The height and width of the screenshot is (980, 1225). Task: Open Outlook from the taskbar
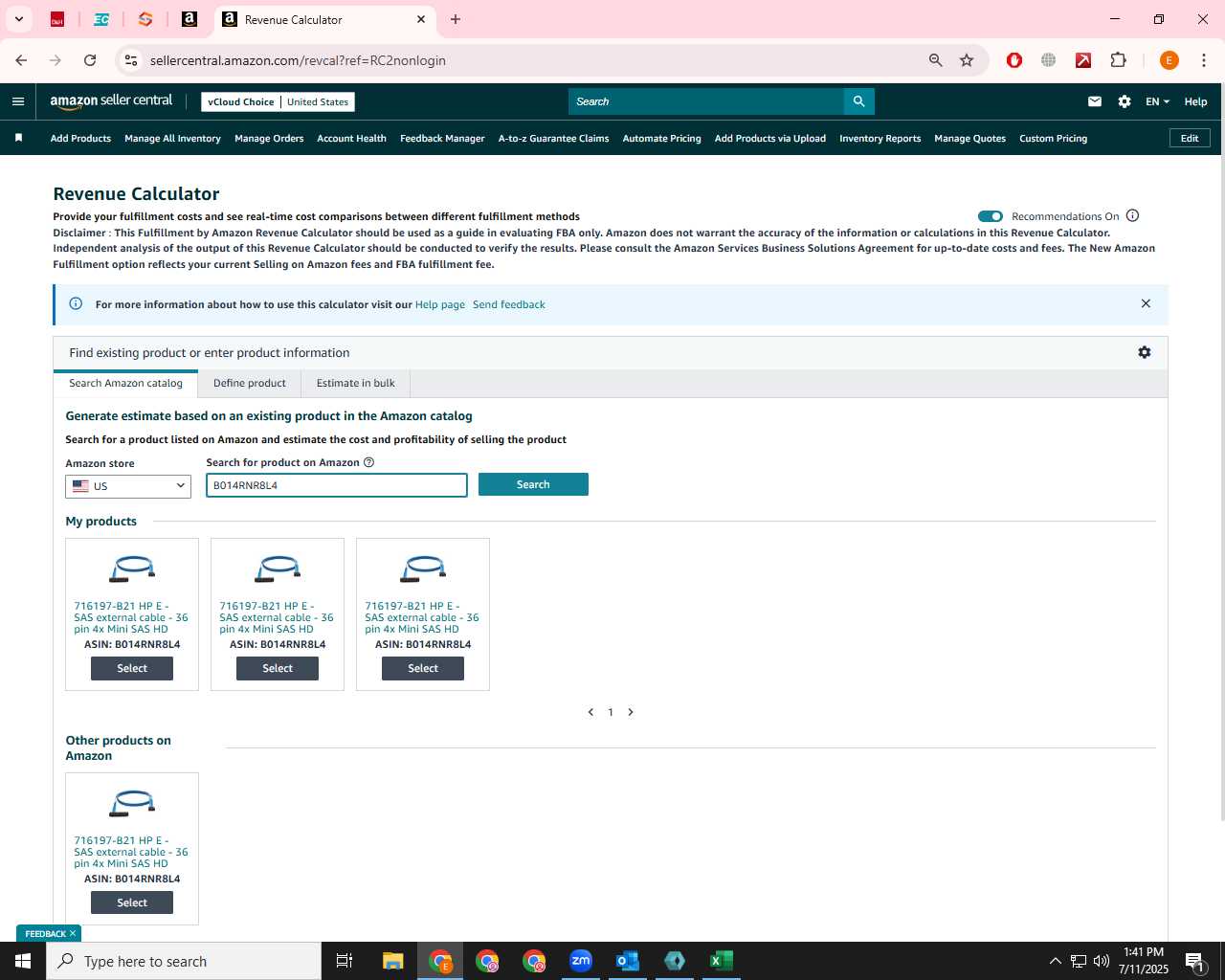click(x=628, y=961)
